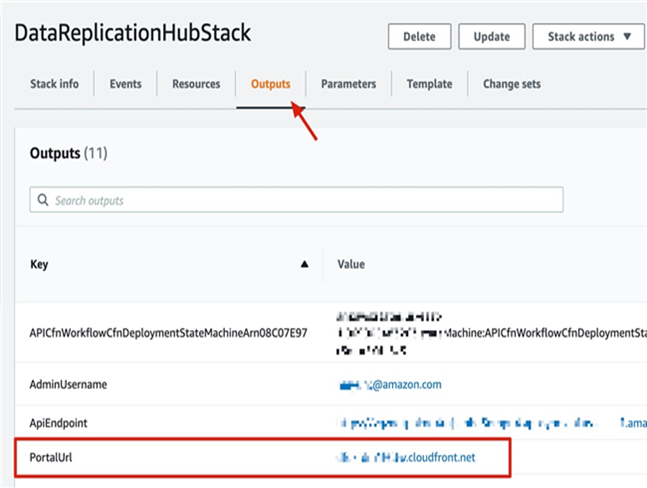This screenshot has width=647, height=488.
Task: Click the Delete stack button
Action: (419, 37)
